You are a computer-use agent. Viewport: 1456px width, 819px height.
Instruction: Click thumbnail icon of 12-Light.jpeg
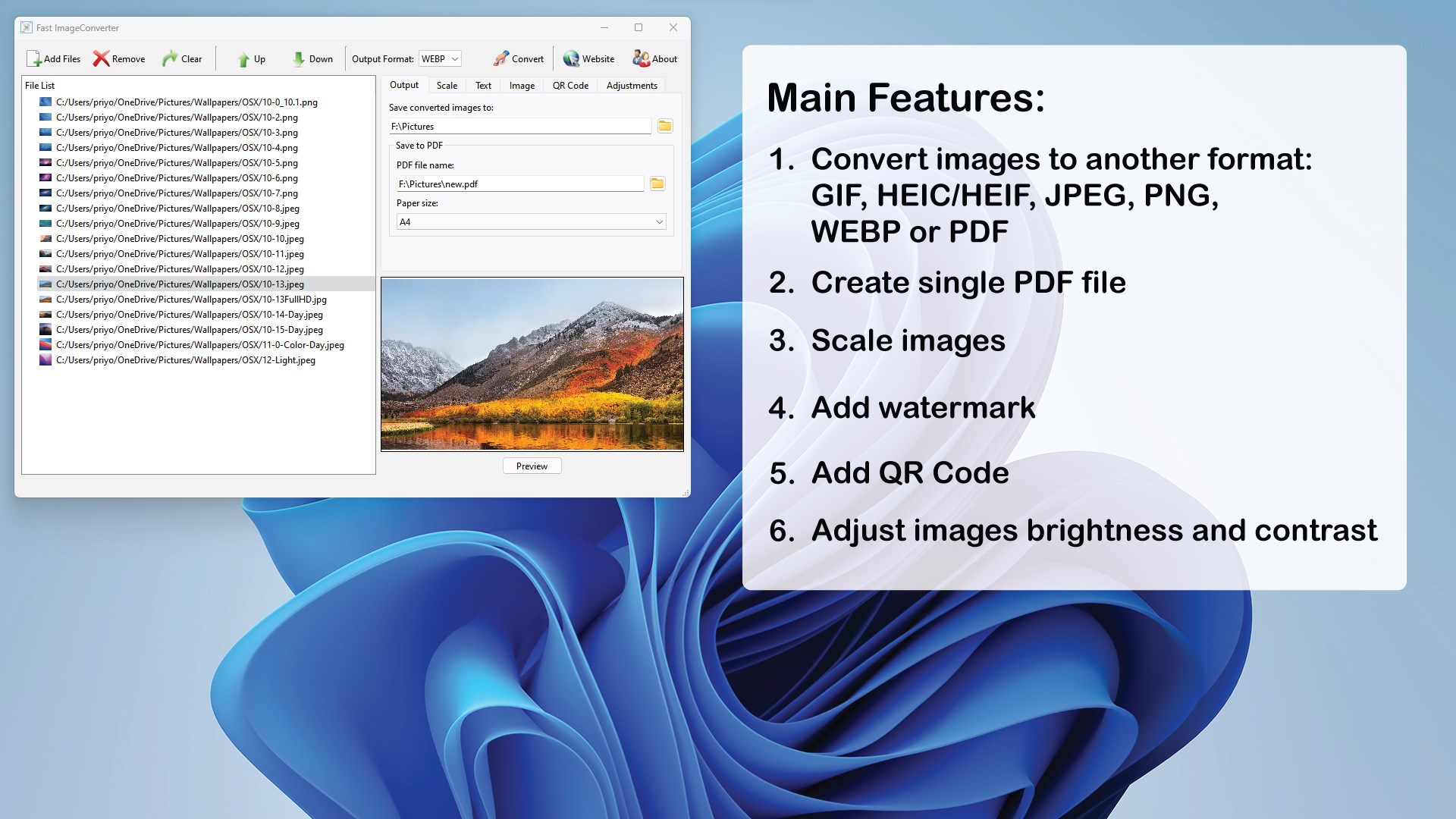pyautogui.click(x=45, y=360)
